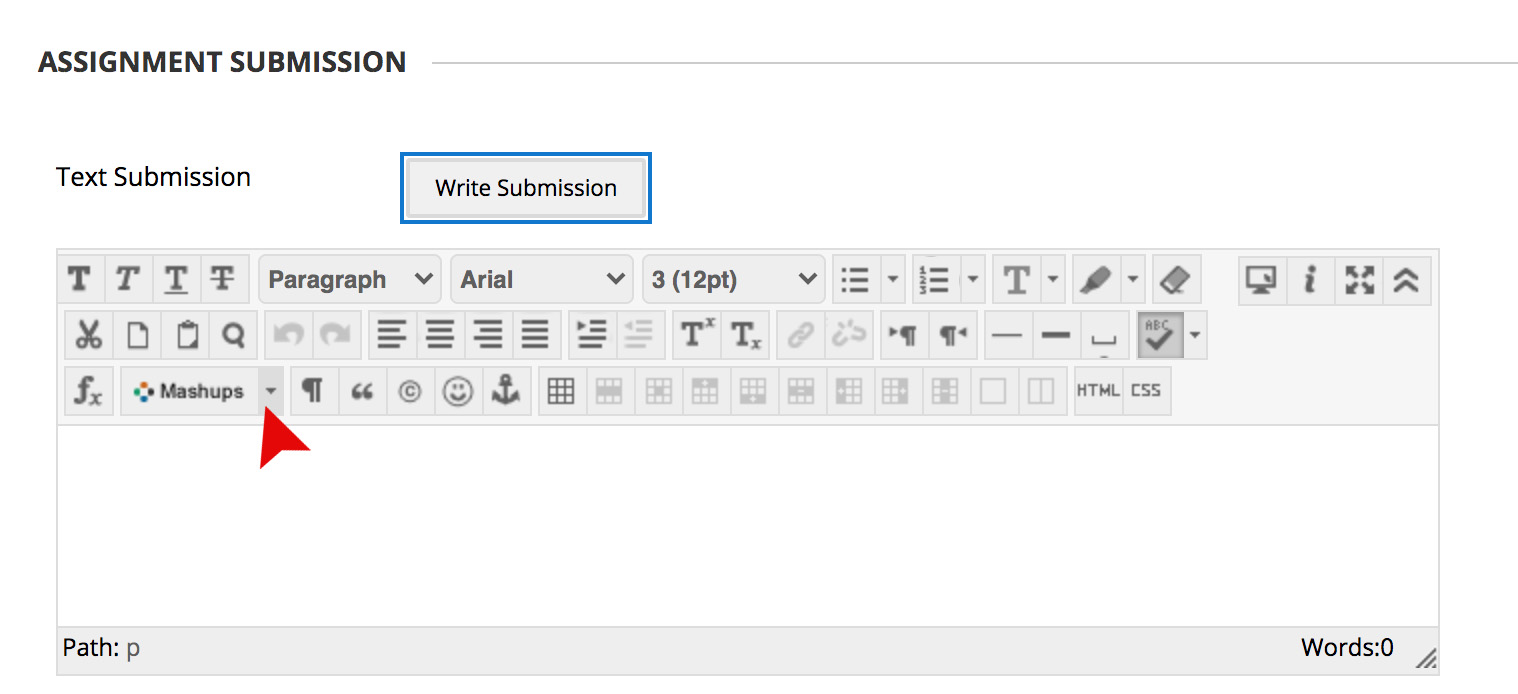Launch the fx math editor
The width and height of the screenshot is (1518, 694).
click(88, 391)
